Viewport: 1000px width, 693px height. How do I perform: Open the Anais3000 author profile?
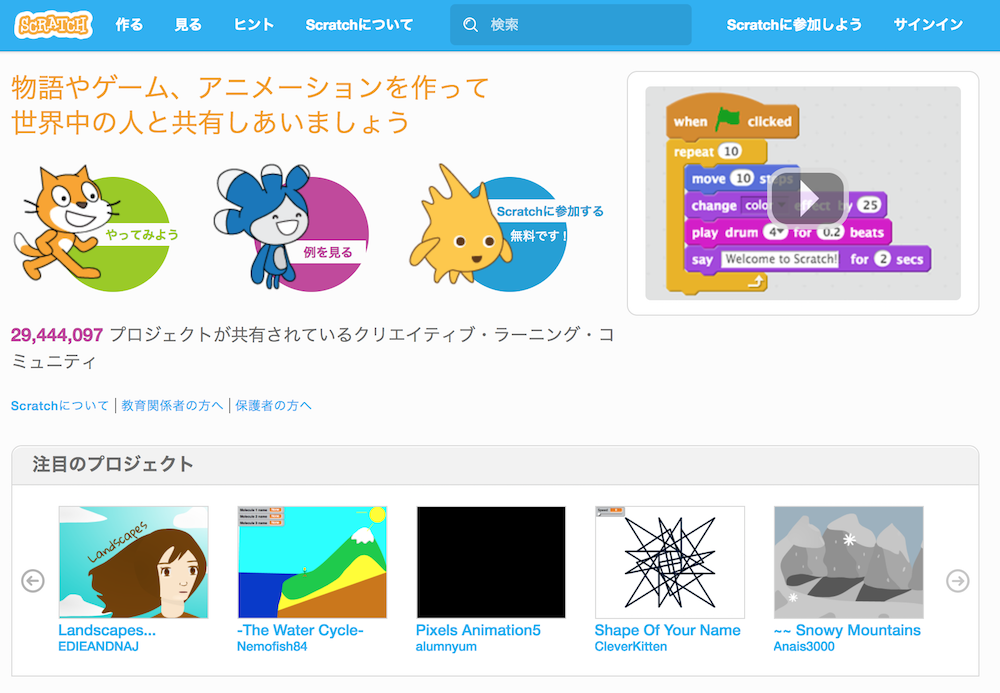pyautogui.click(x=804, y=646)
